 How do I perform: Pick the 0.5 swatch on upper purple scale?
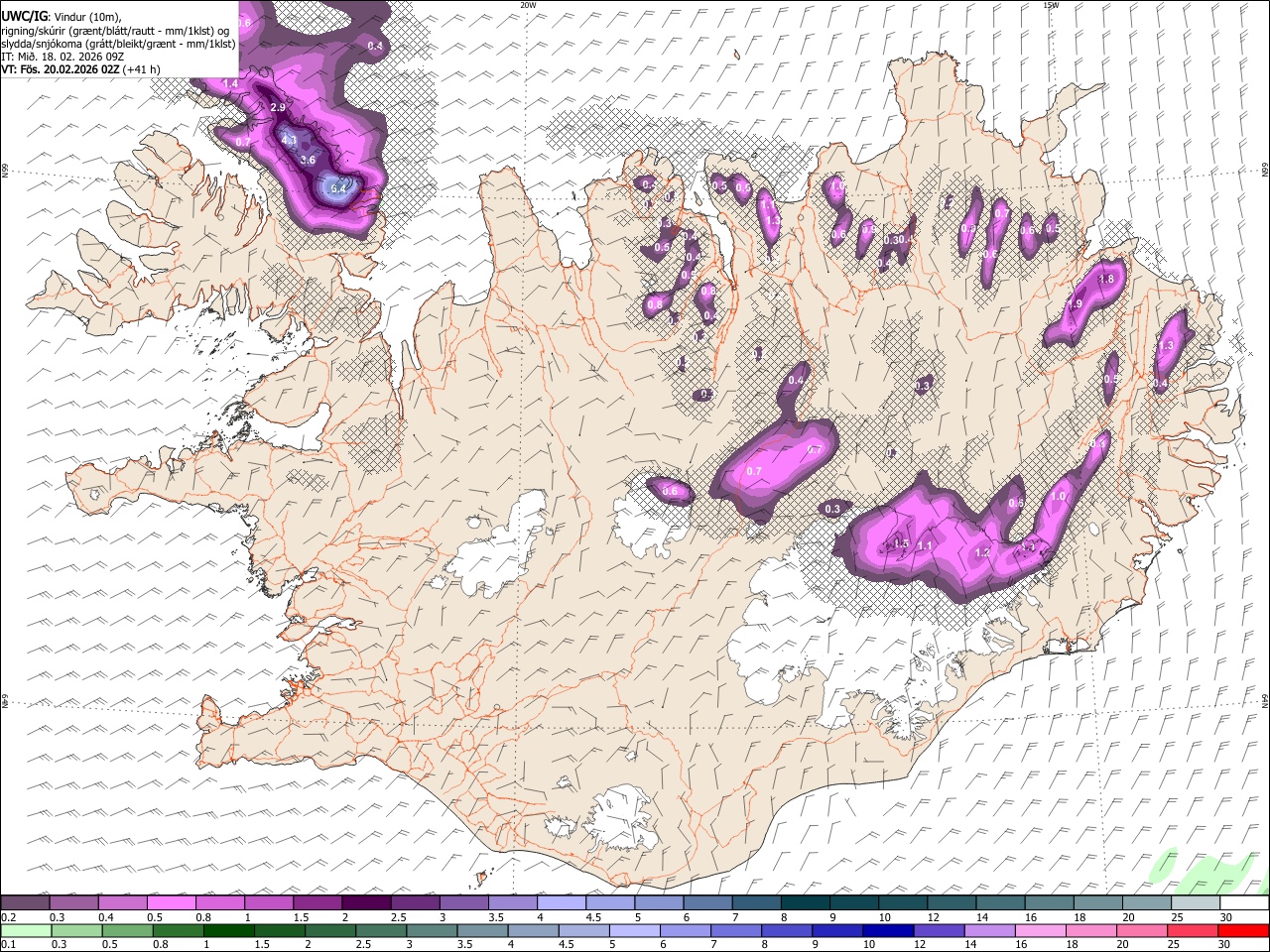tap(171, 902)
